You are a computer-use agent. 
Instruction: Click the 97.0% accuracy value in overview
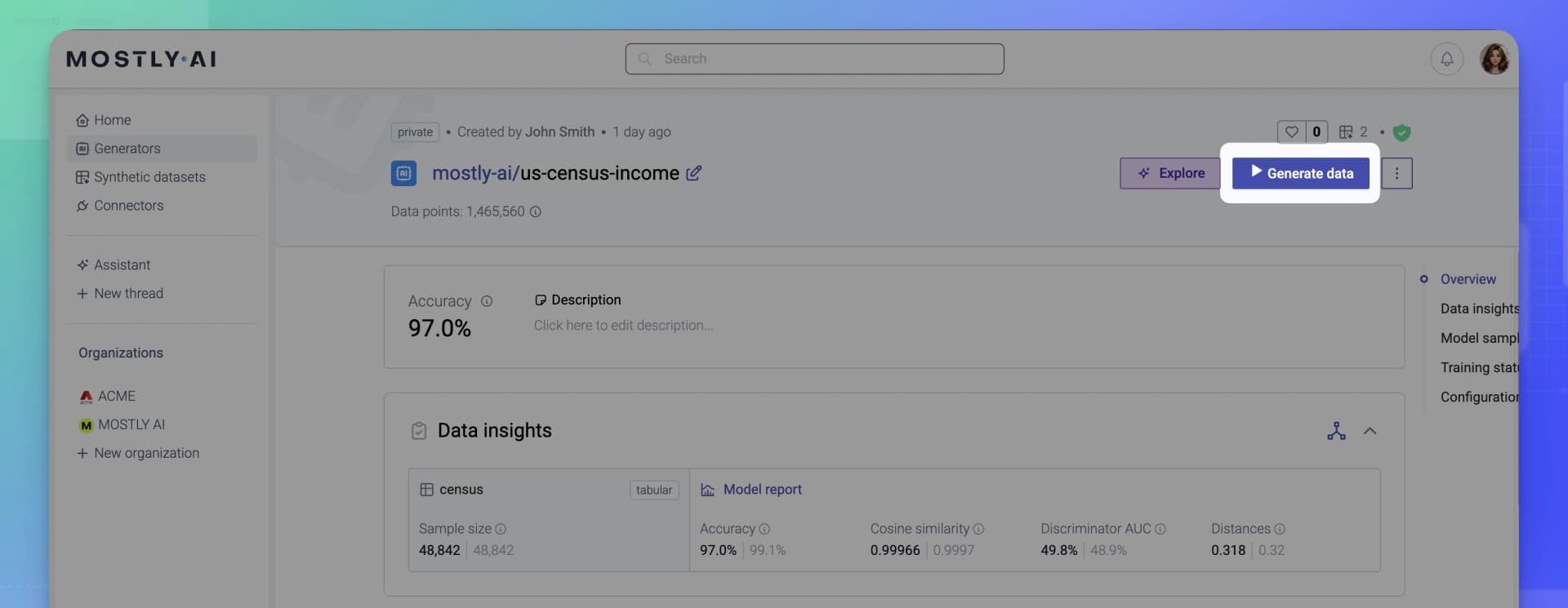tap(439, 329)
